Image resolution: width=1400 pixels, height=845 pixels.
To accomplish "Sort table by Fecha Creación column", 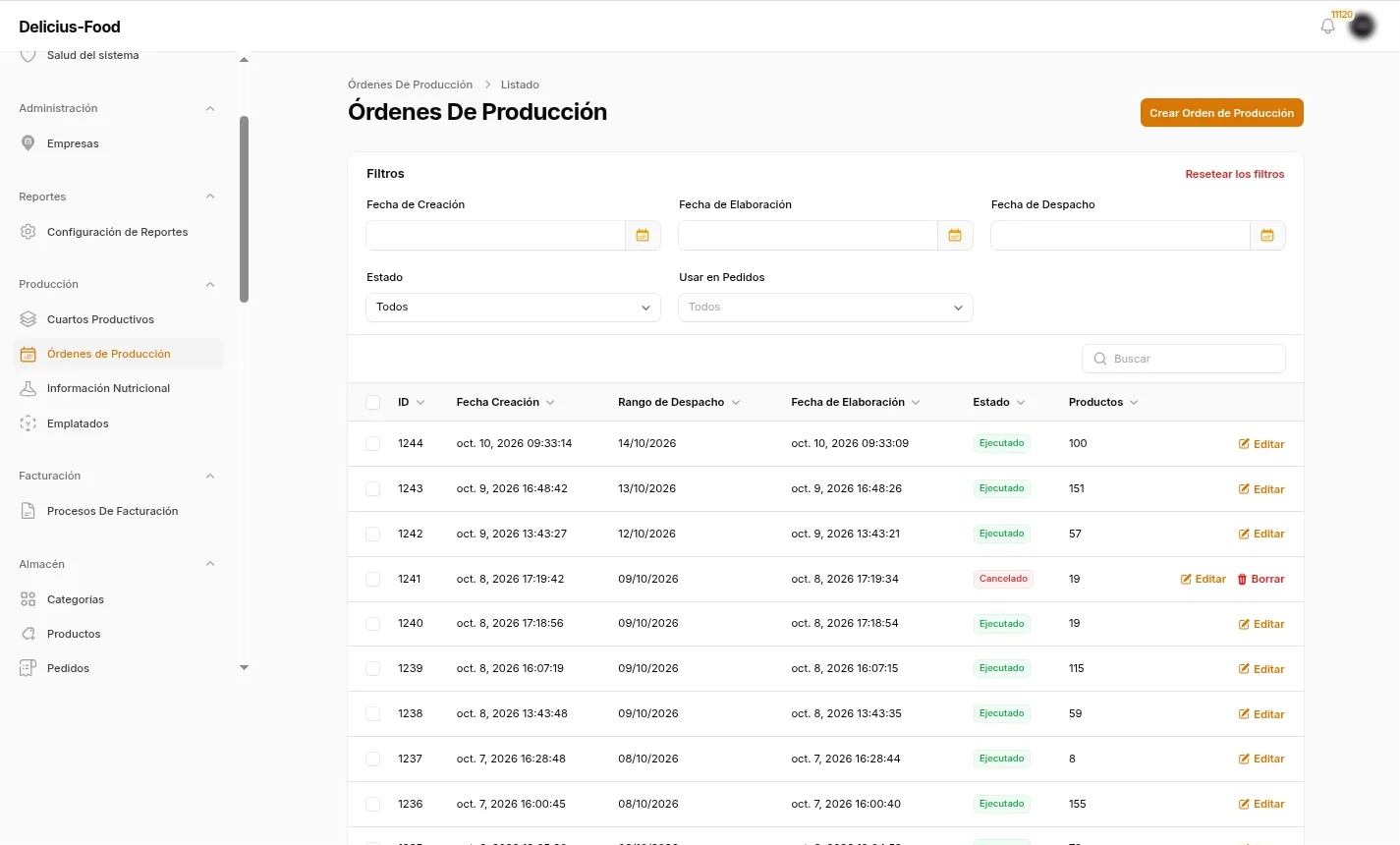I will pos(506,402).
